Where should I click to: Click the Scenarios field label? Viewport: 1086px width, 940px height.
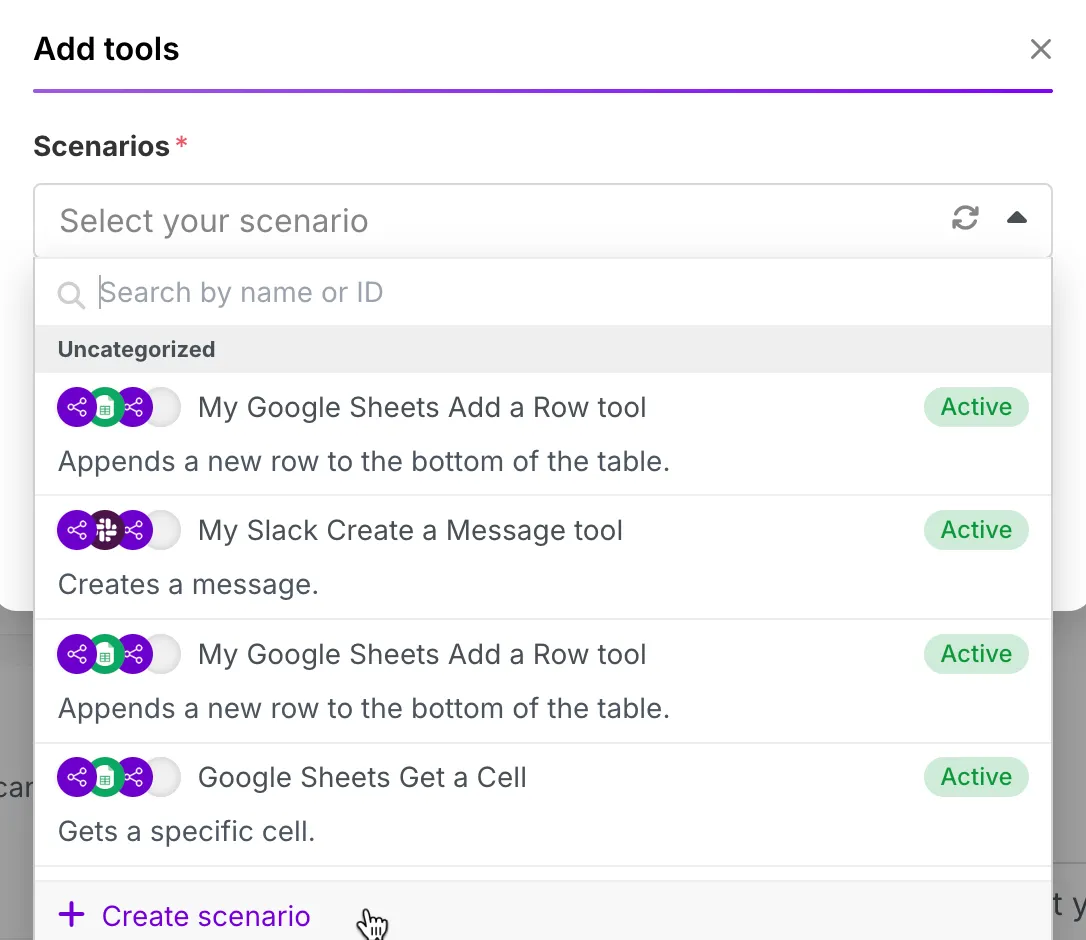(x=102, y=146)
